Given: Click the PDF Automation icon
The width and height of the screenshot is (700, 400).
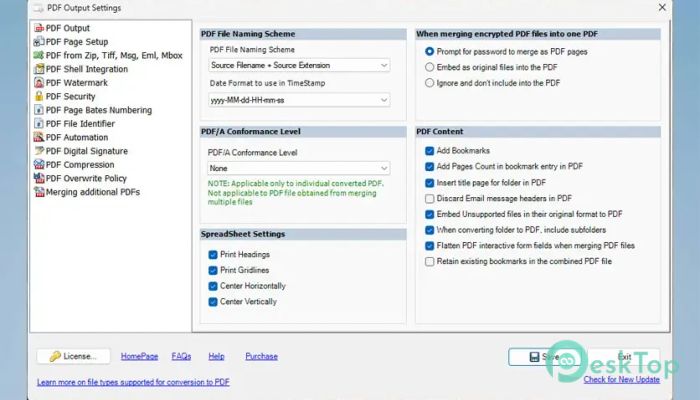Looking at the screenshot, I should coord(39,137).
